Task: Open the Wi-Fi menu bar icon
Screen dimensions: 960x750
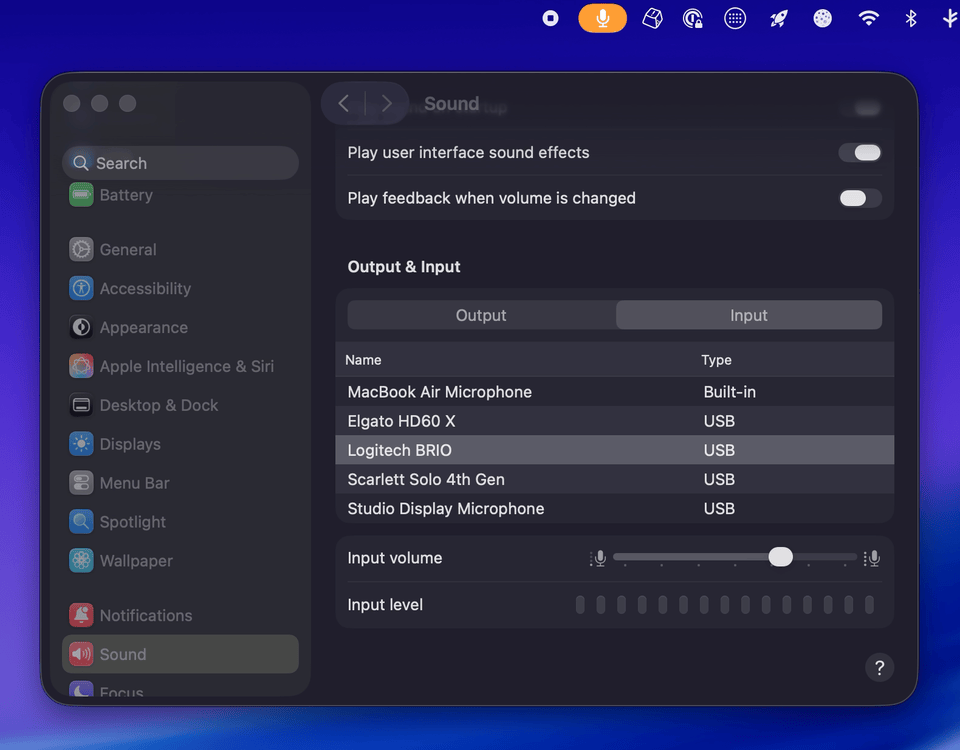Action: (x=868, y=18)
